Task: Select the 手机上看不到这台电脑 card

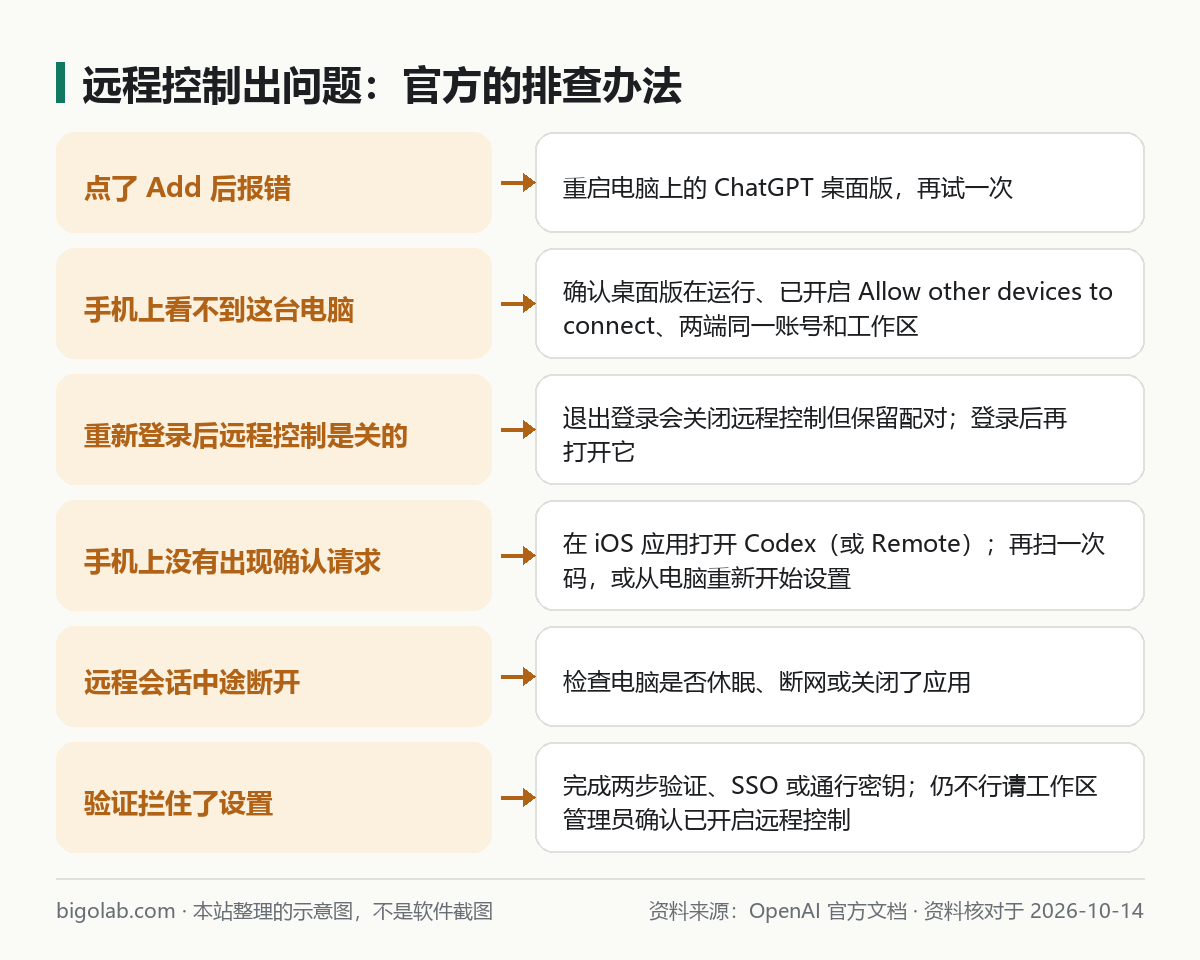Action: pyautogui.click(x=274, y=304)
